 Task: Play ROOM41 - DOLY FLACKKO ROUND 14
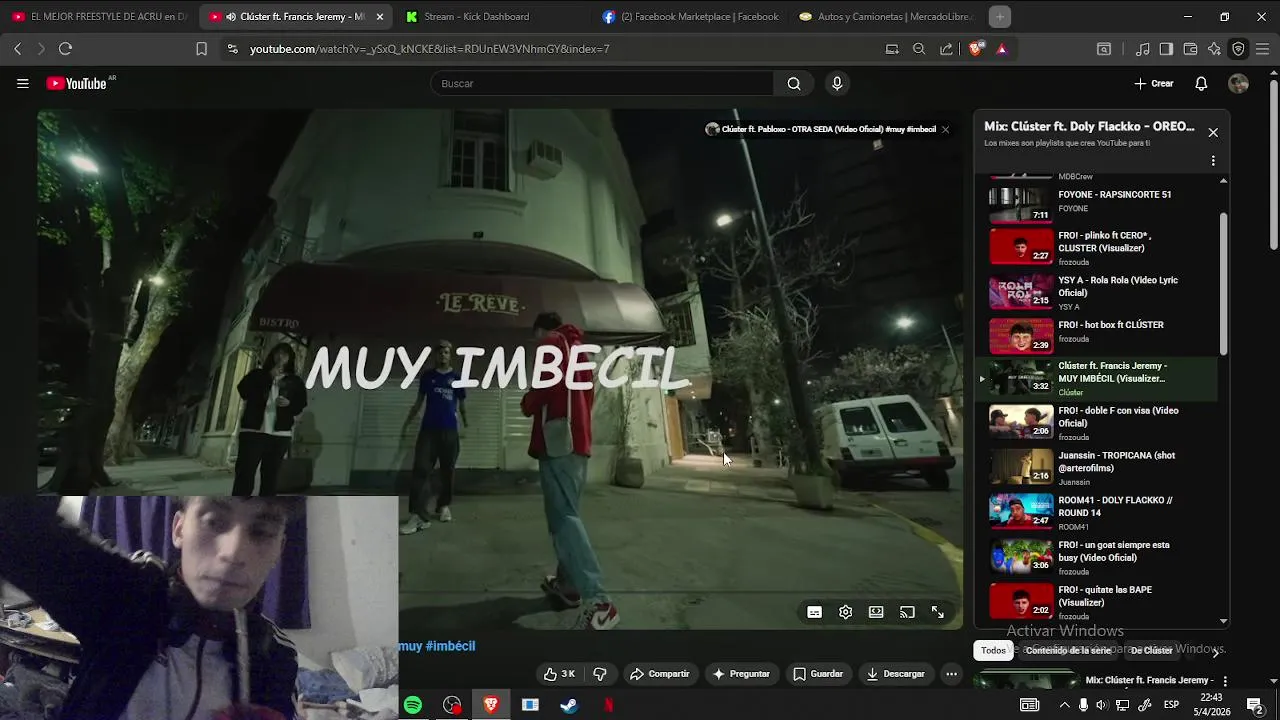[x=1098, y=512]
